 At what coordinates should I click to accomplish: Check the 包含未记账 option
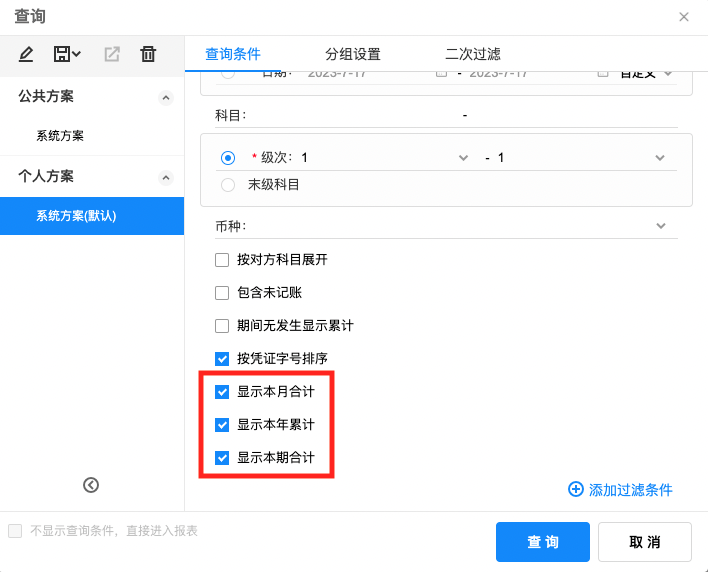point(222,293)
